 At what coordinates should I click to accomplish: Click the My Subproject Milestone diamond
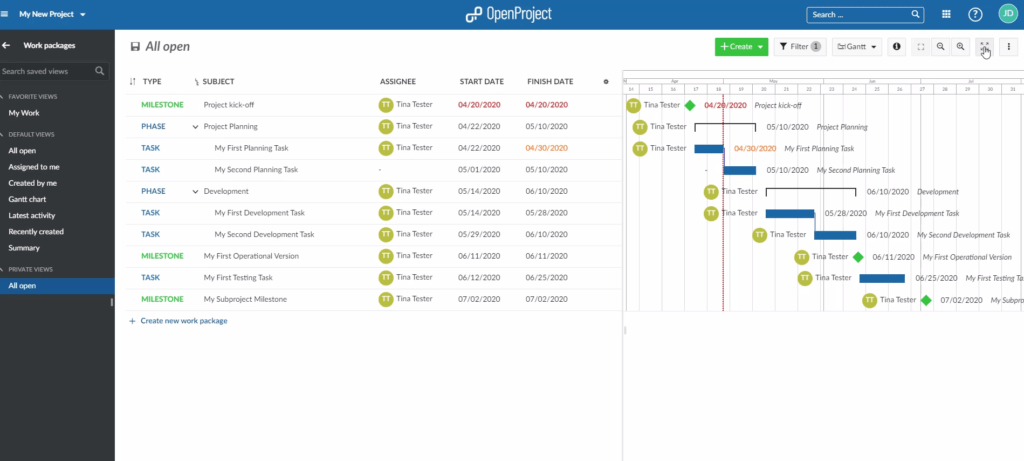[x=925, y=300]
